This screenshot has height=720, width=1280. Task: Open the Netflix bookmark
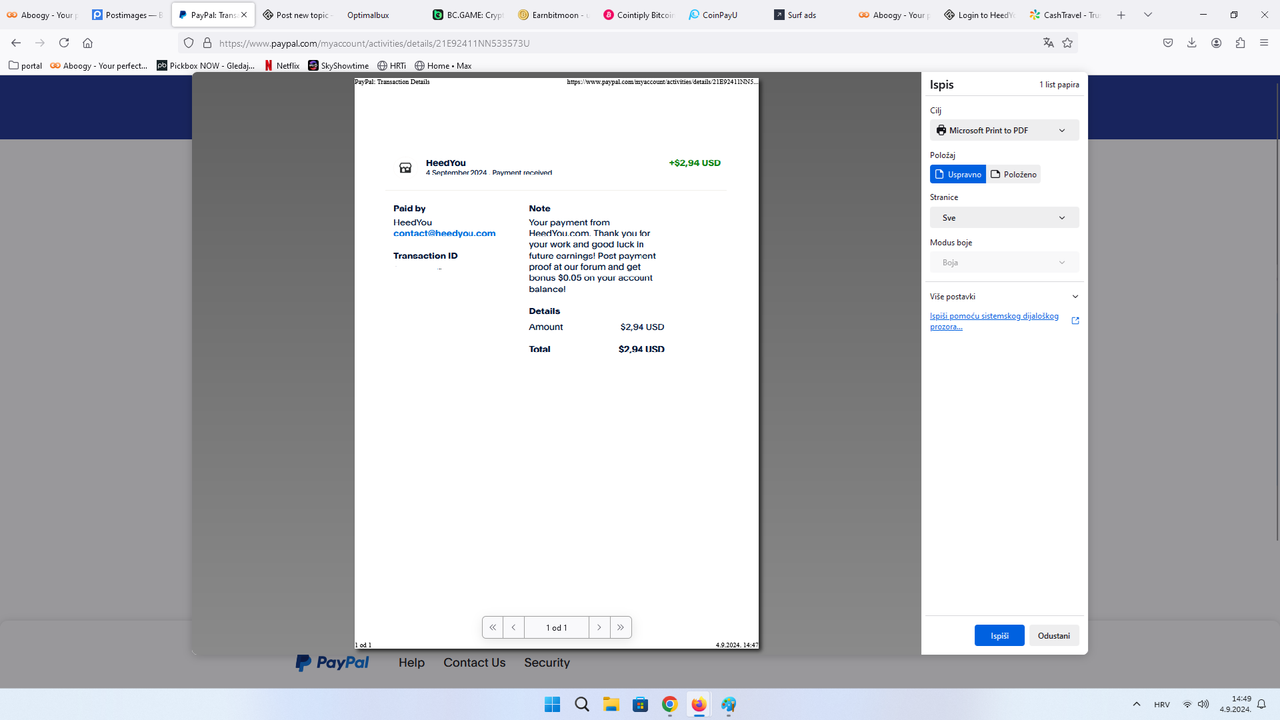281,65
